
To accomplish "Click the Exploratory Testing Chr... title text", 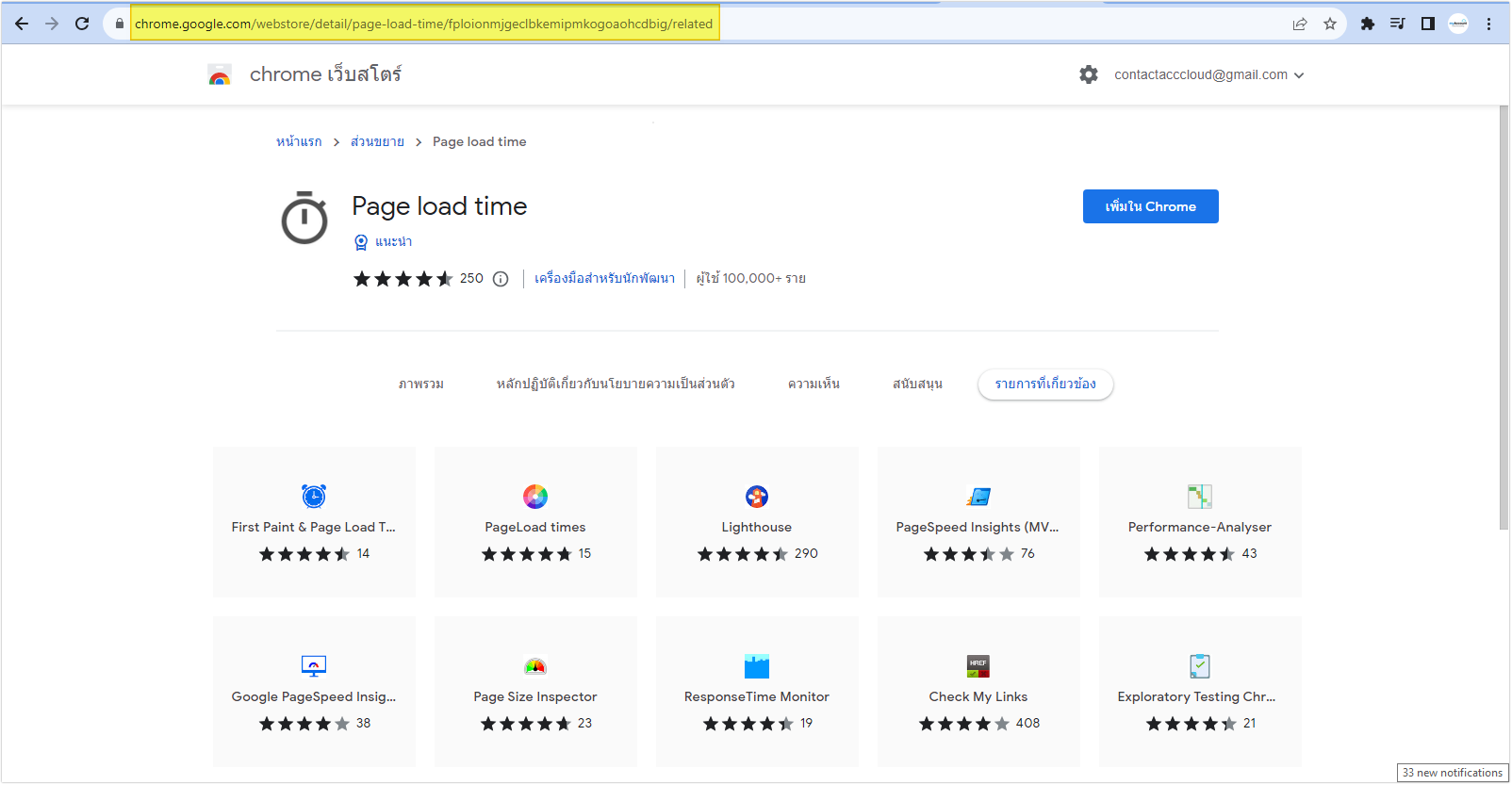I will pyautogui.click(x=1196, y=697).
